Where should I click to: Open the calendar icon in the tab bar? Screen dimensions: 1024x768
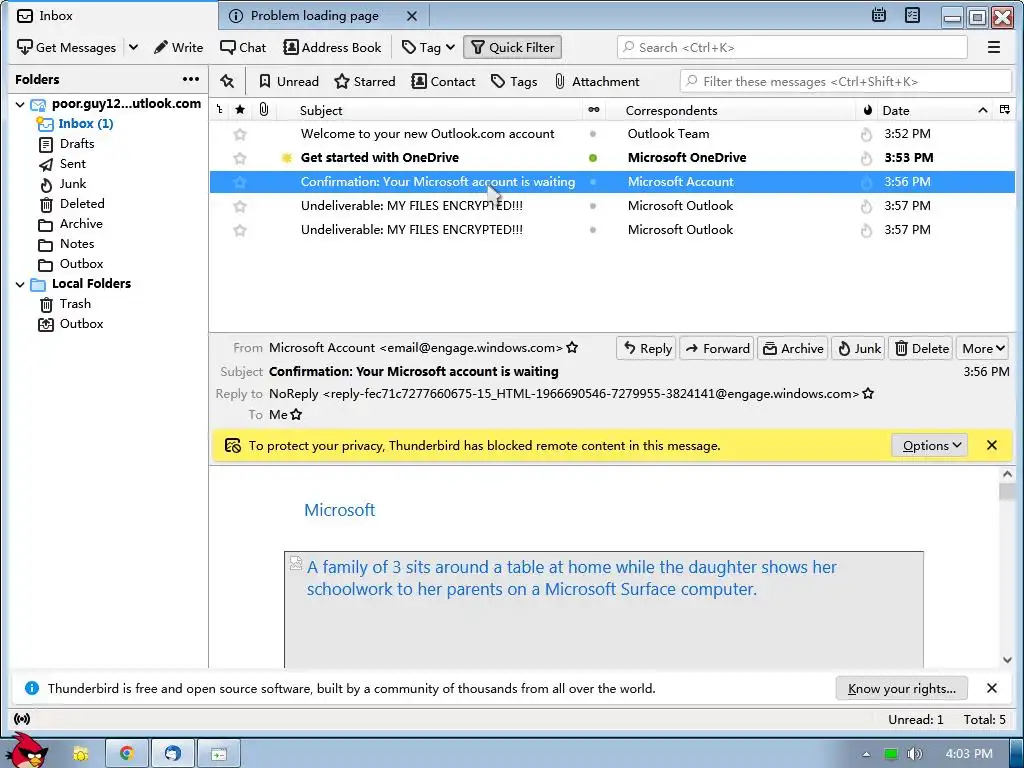point(879,15)
